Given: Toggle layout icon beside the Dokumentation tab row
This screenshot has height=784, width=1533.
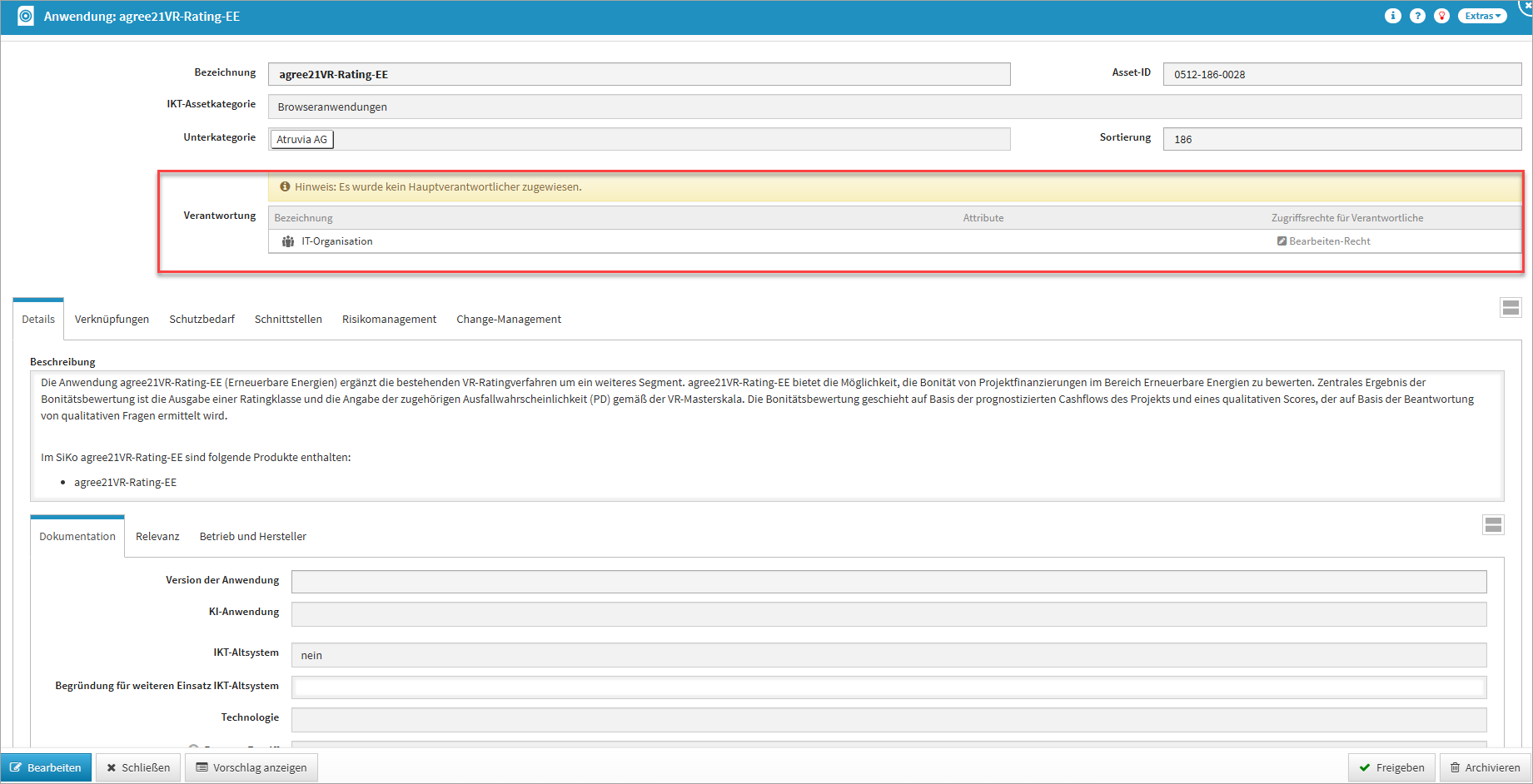Looking at the screenshot, I should tap(1493, 524).
